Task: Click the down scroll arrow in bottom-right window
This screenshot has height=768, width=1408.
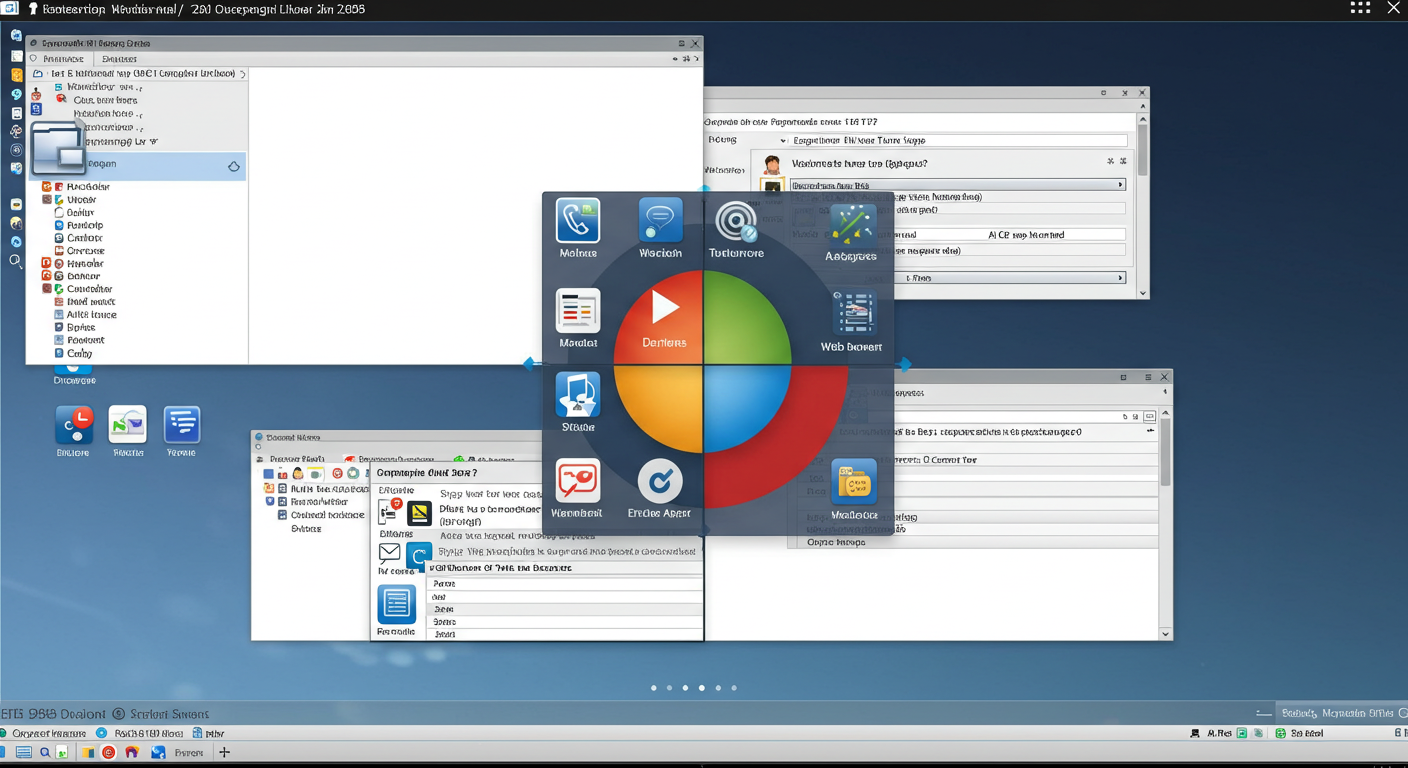Action: (x=1165, y=634)
